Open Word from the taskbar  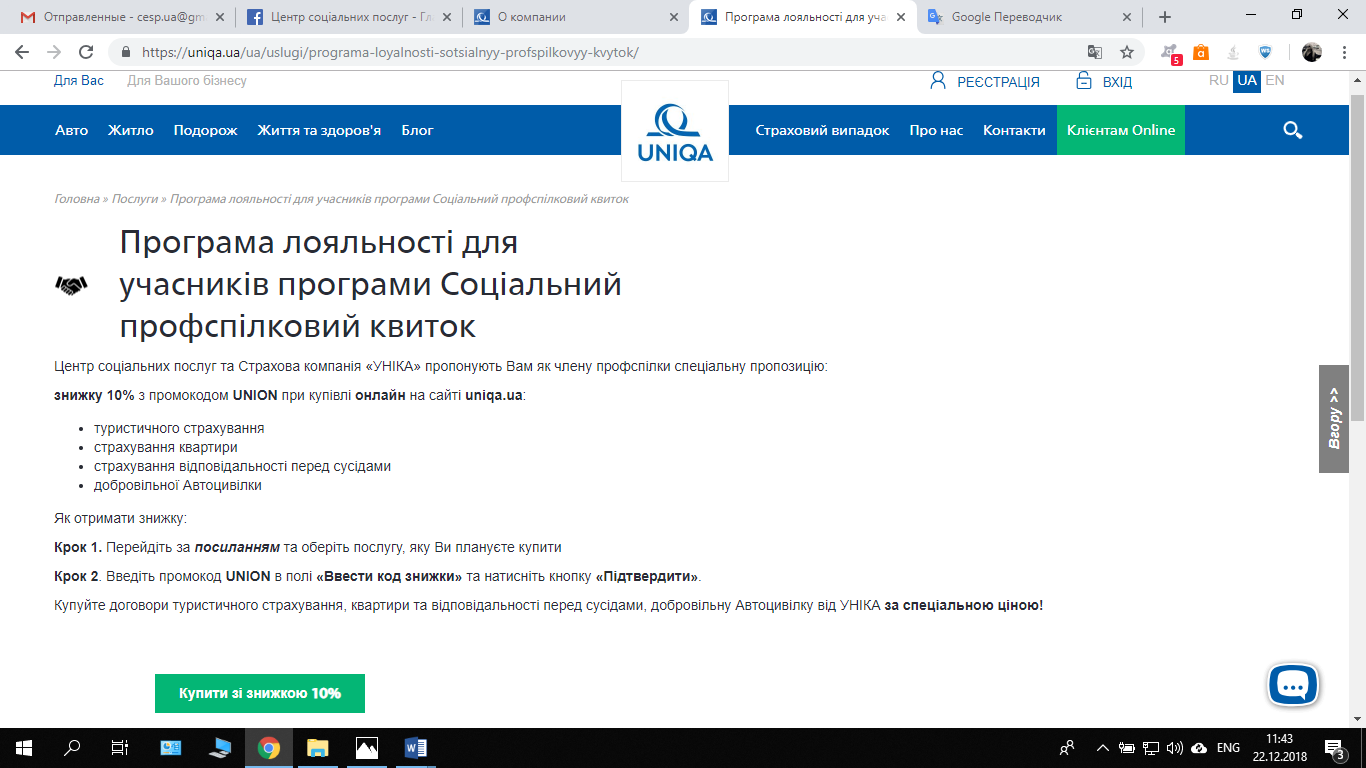[x=415, y=748]
